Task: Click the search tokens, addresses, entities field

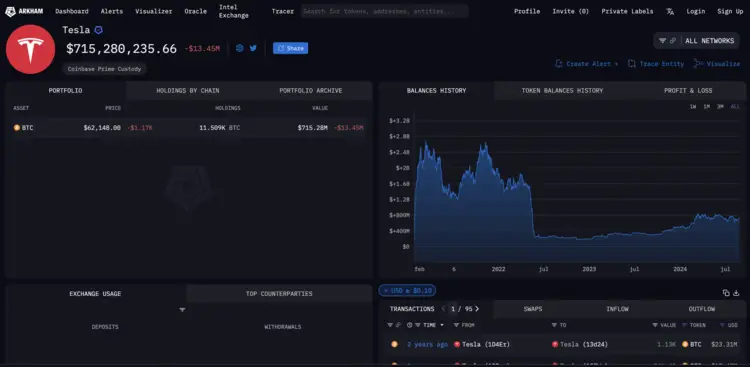Action: [385, 11]
